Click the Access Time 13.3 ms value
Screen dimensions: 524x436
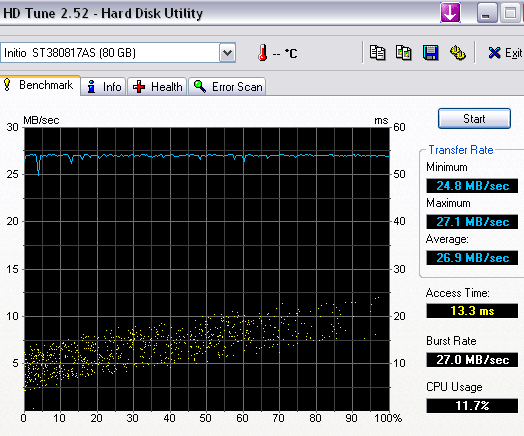pyautogui.click(x=472, y=311)
